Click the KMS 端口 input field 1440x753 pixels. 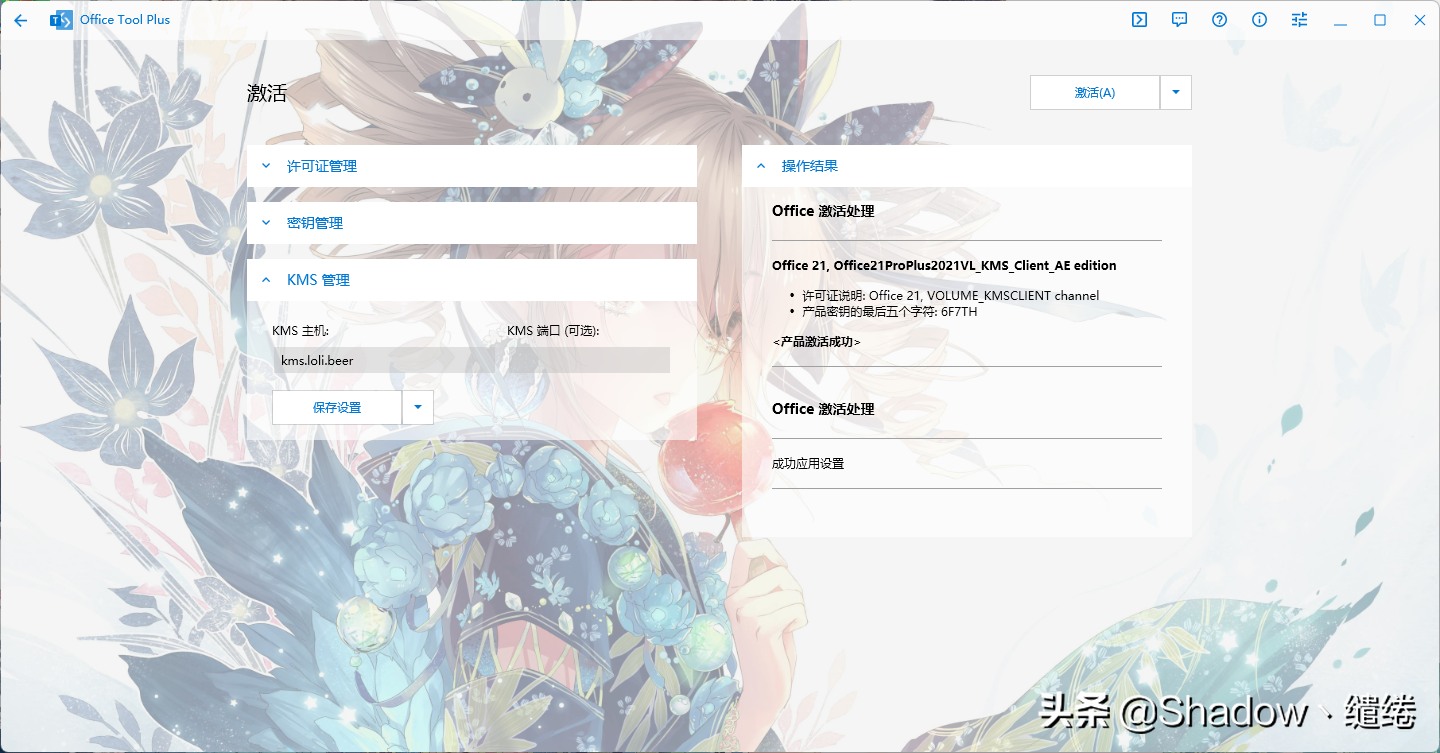[x=589, y=360]
